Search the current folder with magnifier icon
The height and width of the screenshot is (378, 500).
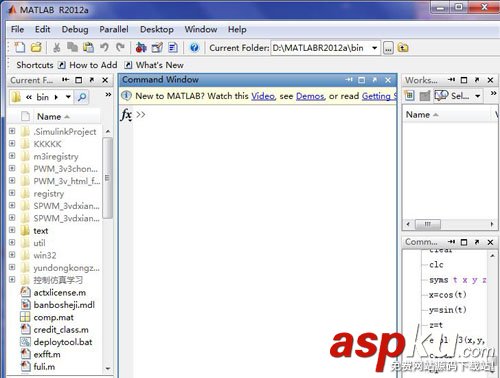pyautogui.click(x=82, y=97)
